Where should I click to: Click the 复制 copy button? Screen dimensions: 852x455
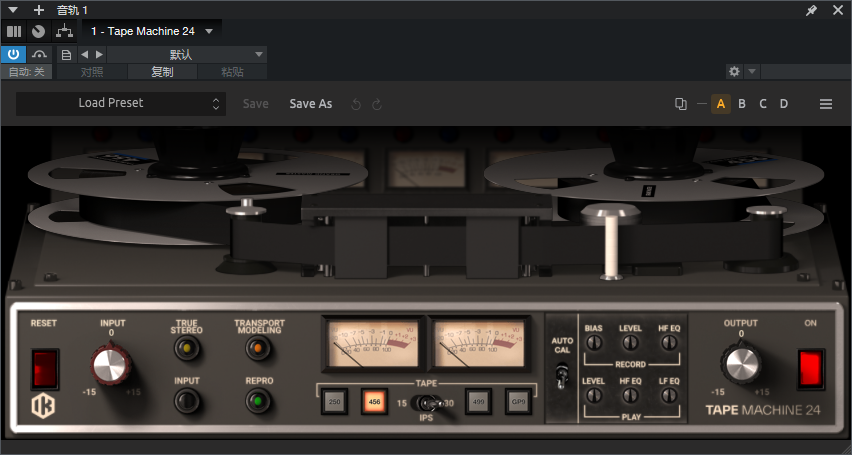point(162,72)
